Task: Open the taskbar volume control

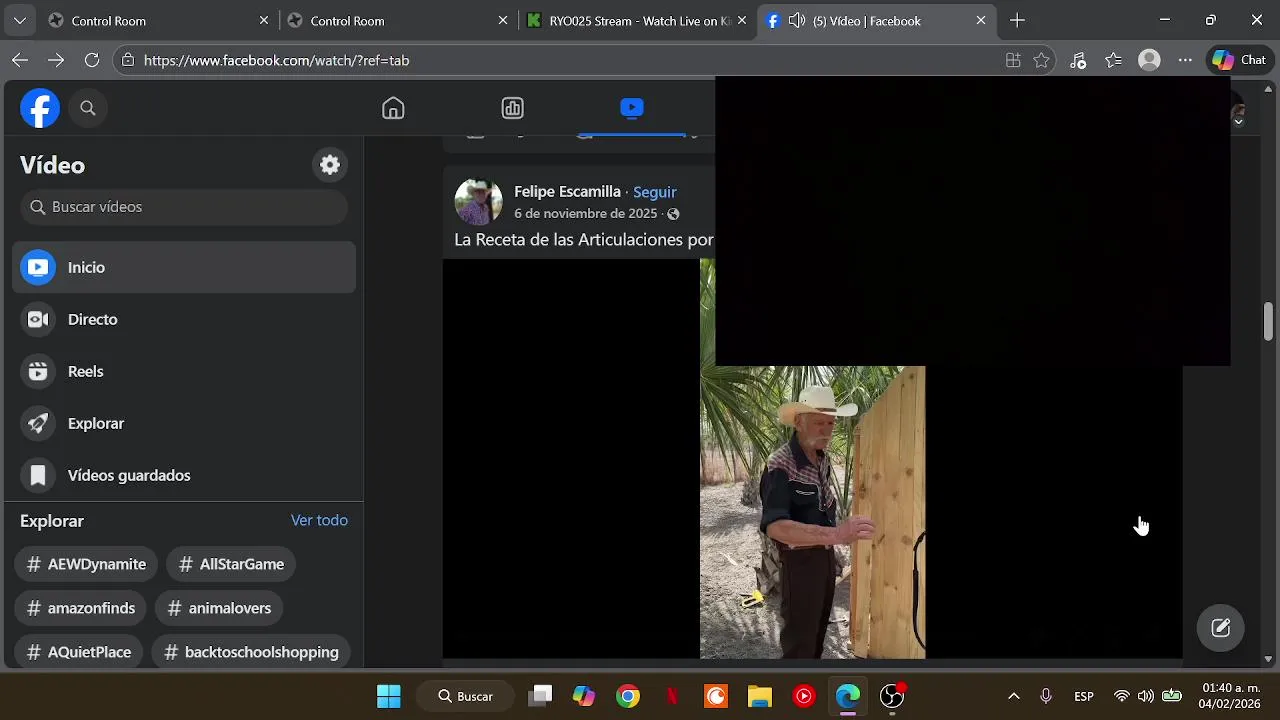Action: point(1146,696)
